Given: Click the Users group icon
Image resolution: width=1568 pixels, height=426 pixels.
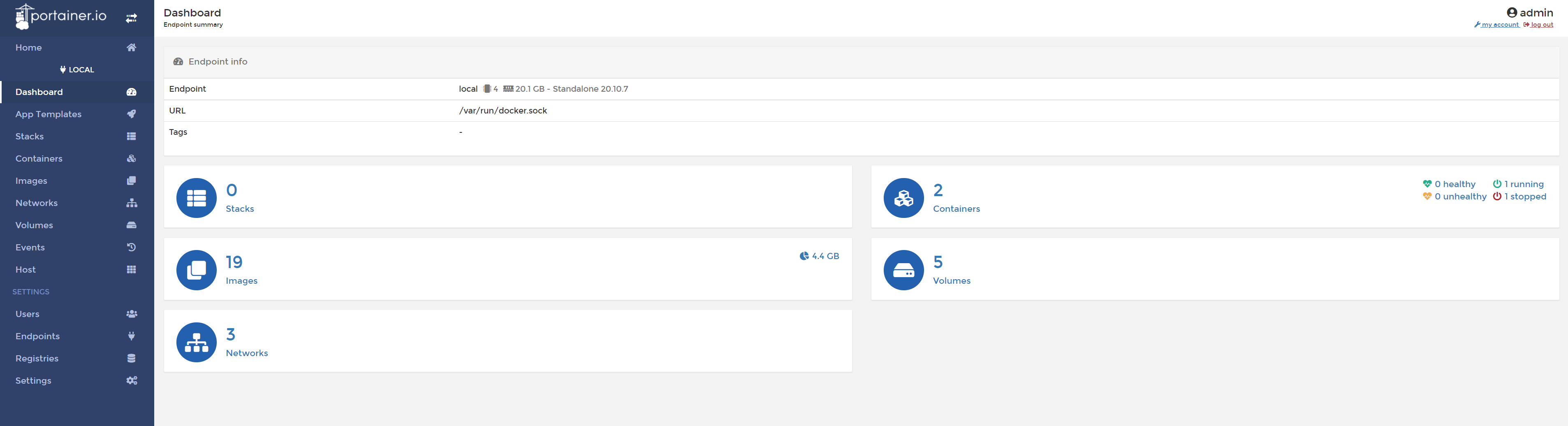Looking at the screenshot, I should 132,313.
